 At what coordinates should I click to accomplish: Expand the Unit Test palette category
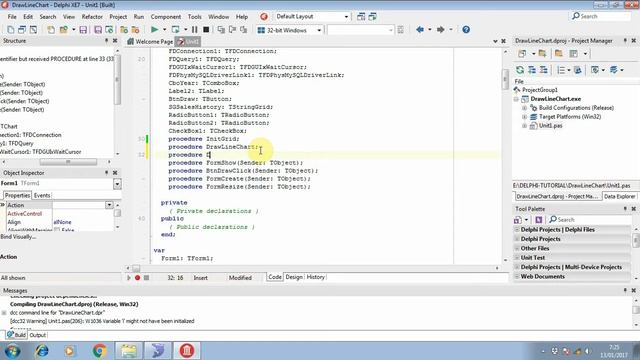[x=517, y=258]
